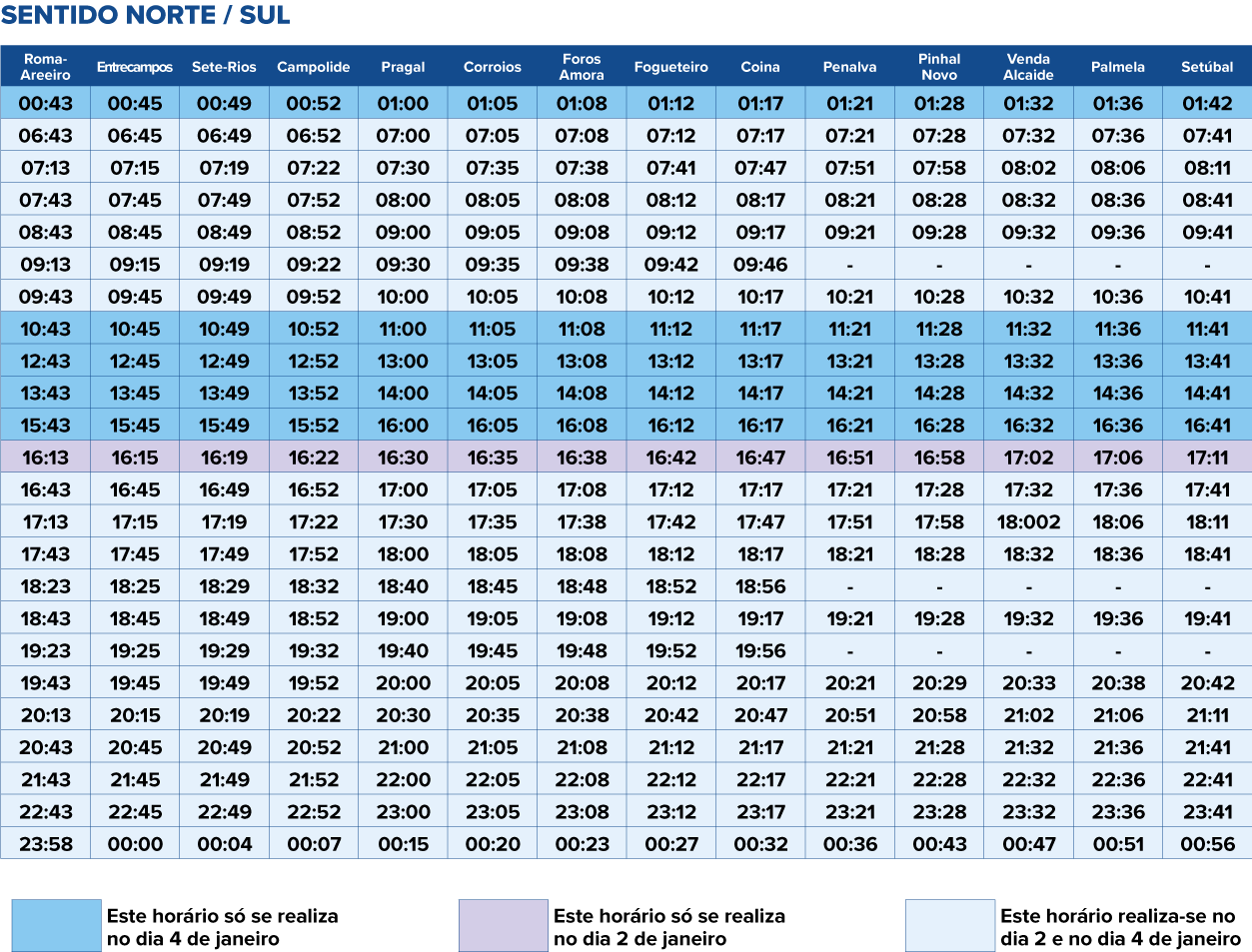Select the Coina column header
The image size is (1252, 952).
tap(760, 67)
